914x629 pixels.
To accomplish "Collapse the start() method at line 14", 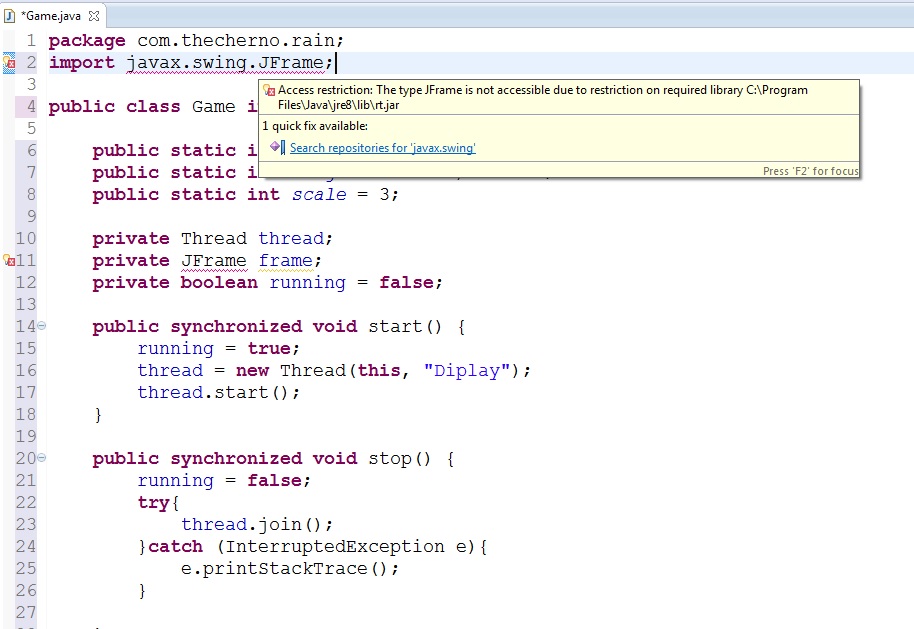I will click(41, 326).
